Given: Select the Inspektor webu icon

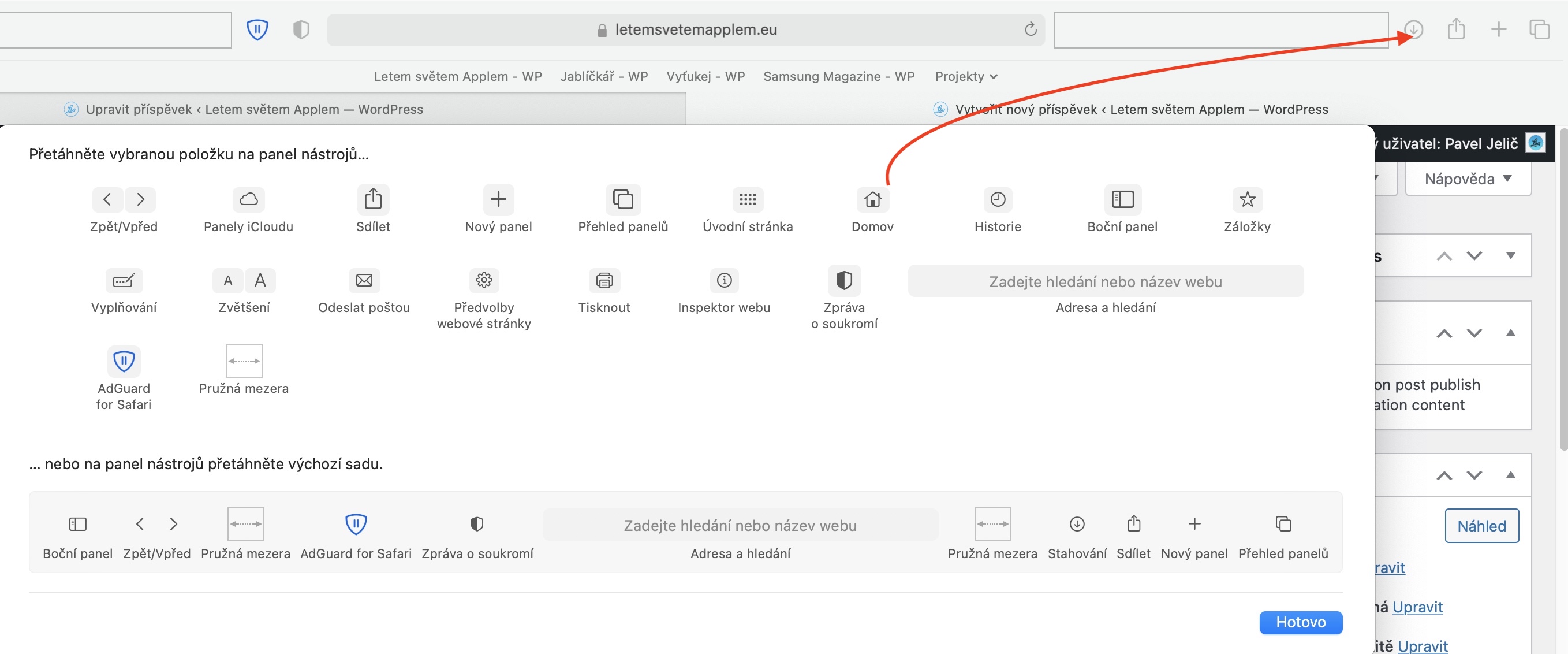Looking at the screenshot, I should coord(724,280).
